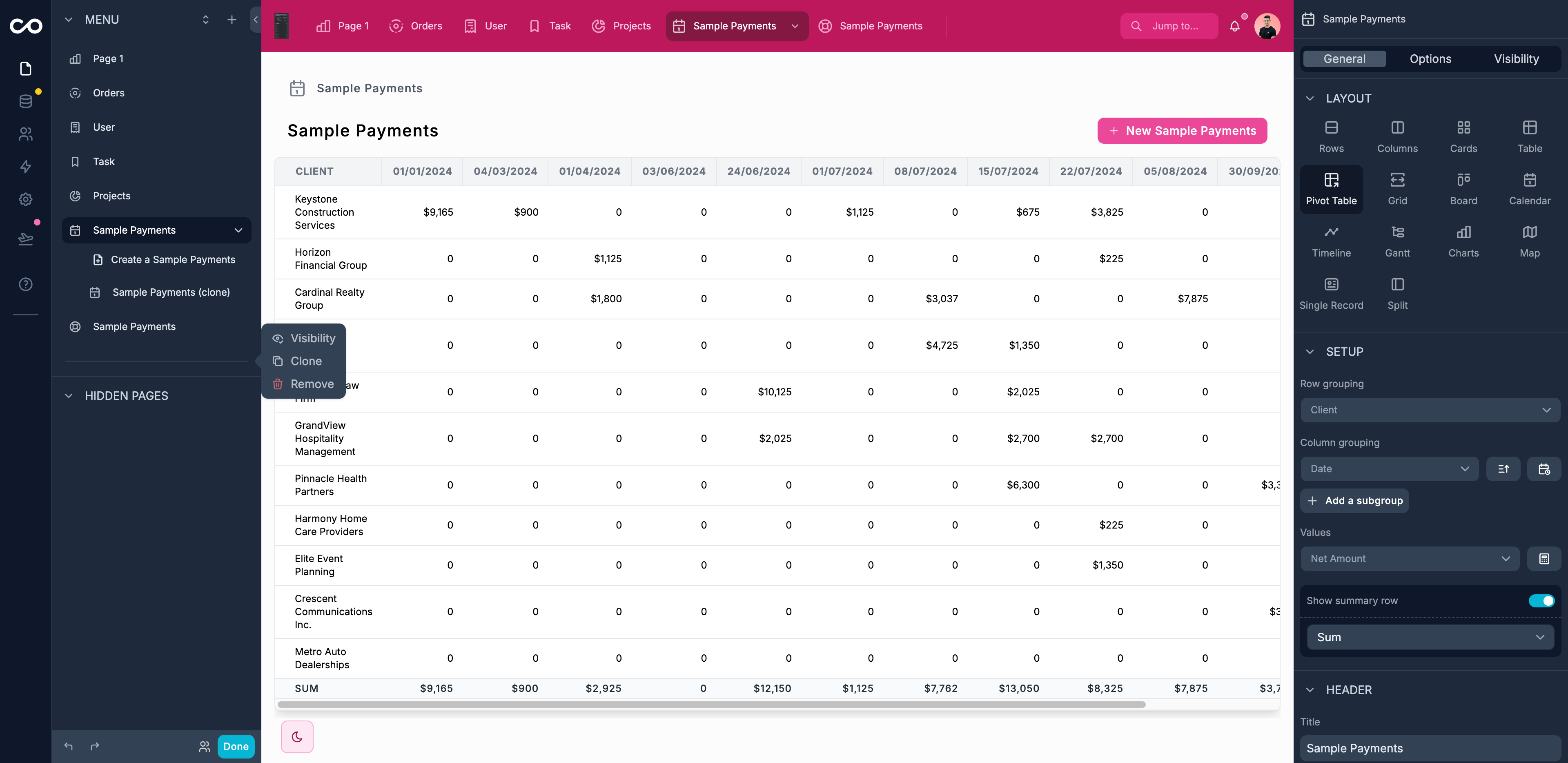Image resolution: width=1568 pixels, height=763 pixels.
Task: Switch to the Options tab
Action: click(1430, 58)
